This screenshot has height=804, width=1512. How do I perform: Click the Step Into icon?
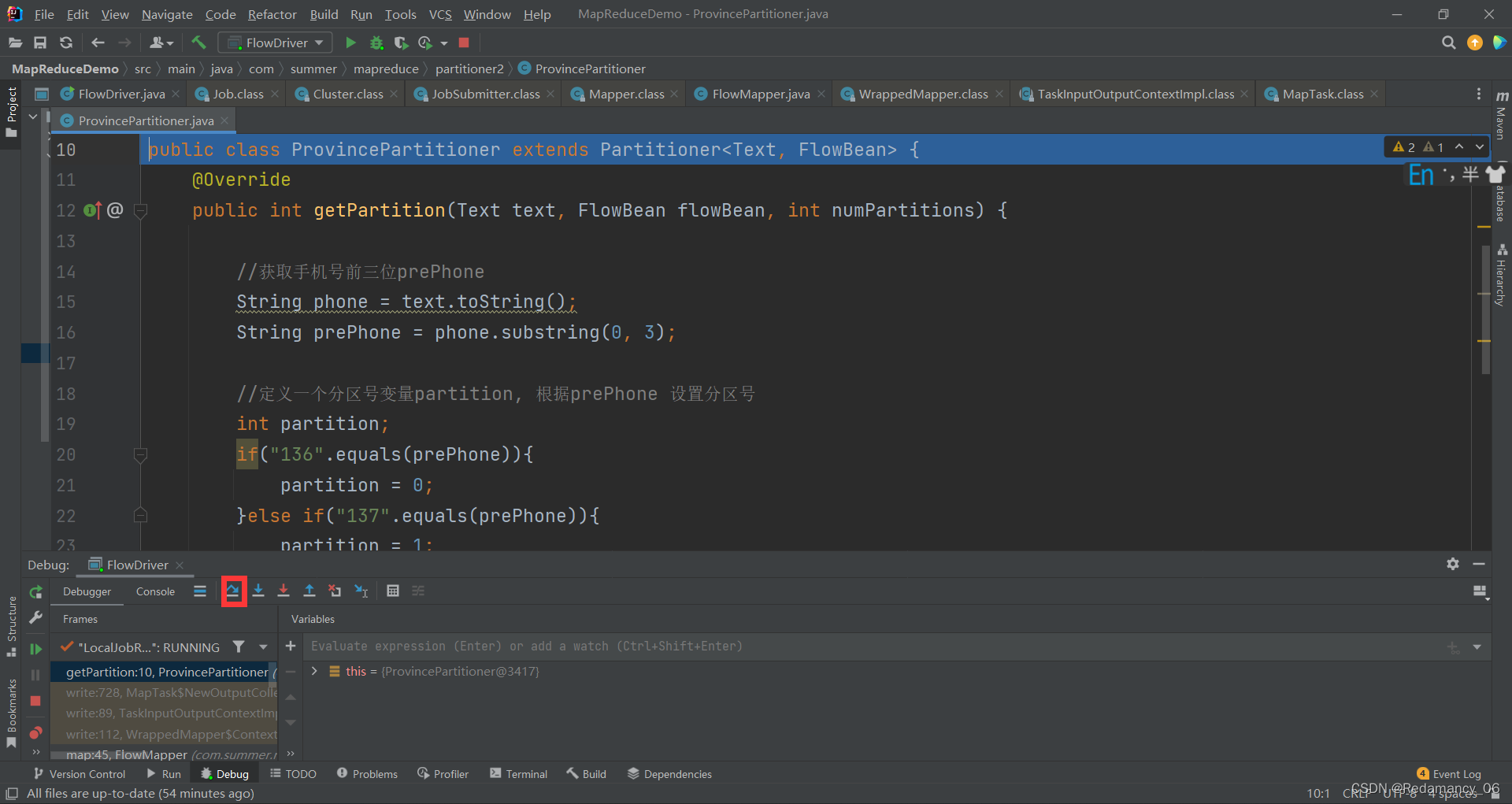[x=258, y=591]
